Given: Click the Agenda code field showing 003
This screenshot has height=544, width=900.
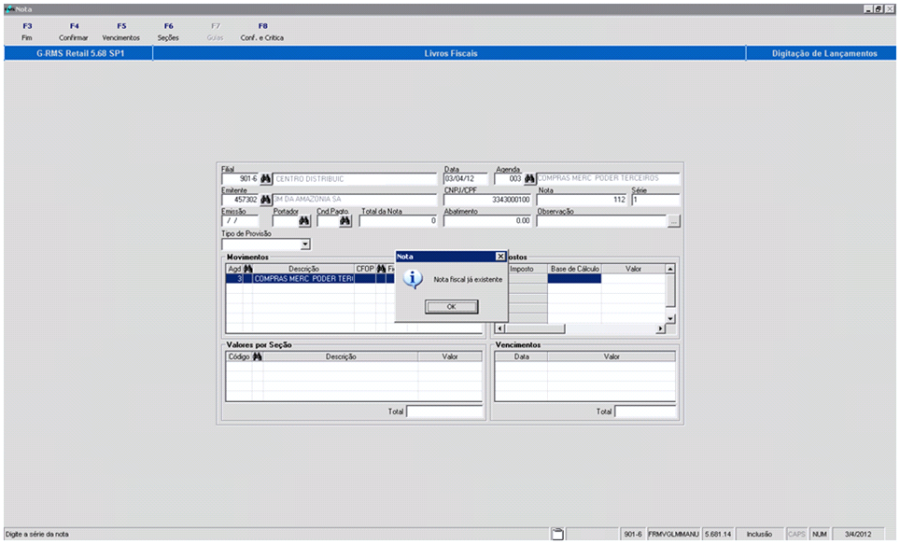Looking at the screenshot, I should (x=509, y=179).
